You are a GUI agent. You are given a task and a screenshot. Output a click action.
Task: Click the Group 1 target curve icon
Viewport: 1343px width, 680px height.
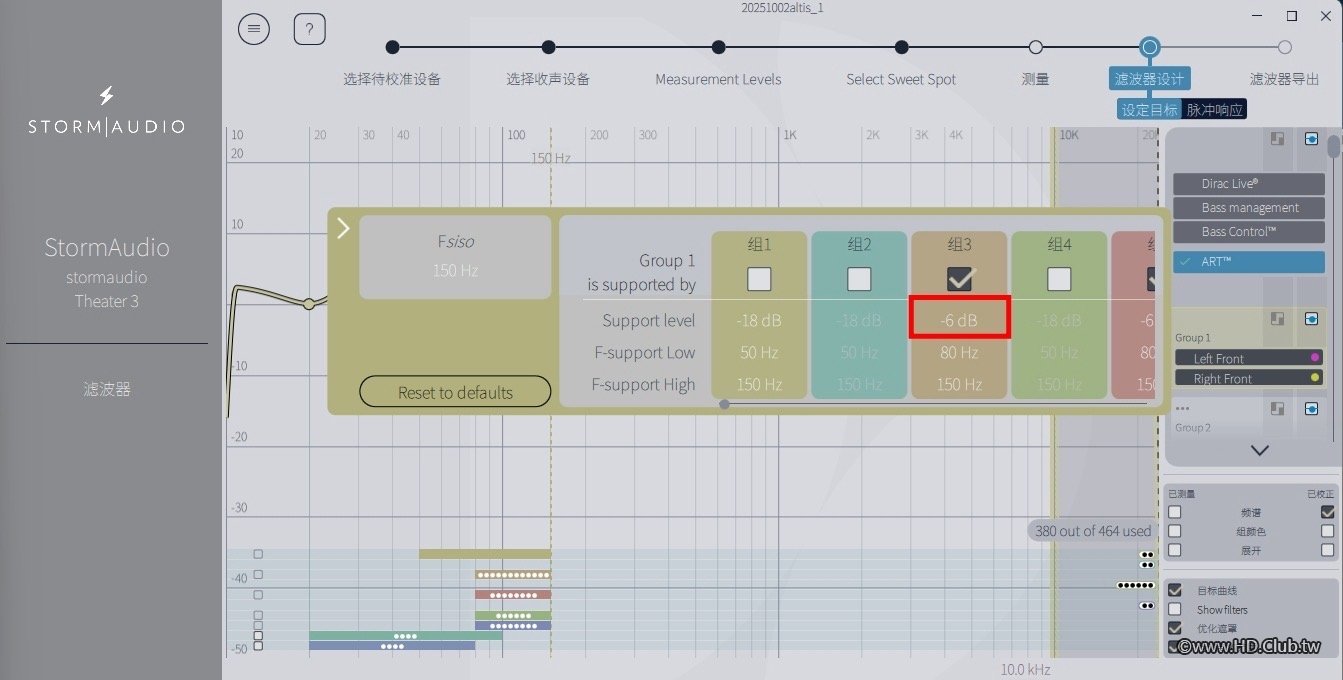[x=1311, y=319]
